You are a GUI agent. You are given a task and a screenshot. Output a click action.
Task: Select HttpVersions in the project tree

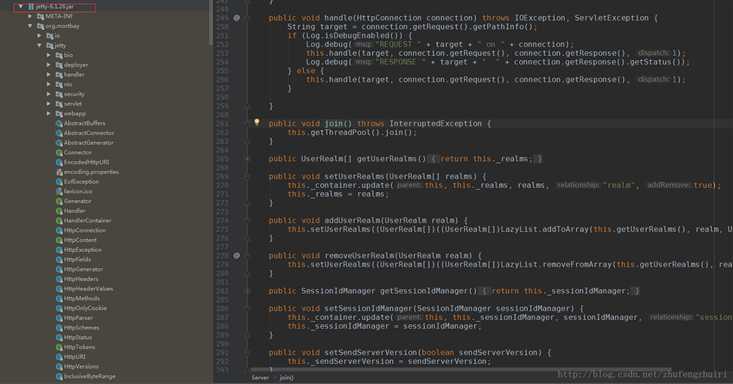pyautogui.click(x=81, y=367)
